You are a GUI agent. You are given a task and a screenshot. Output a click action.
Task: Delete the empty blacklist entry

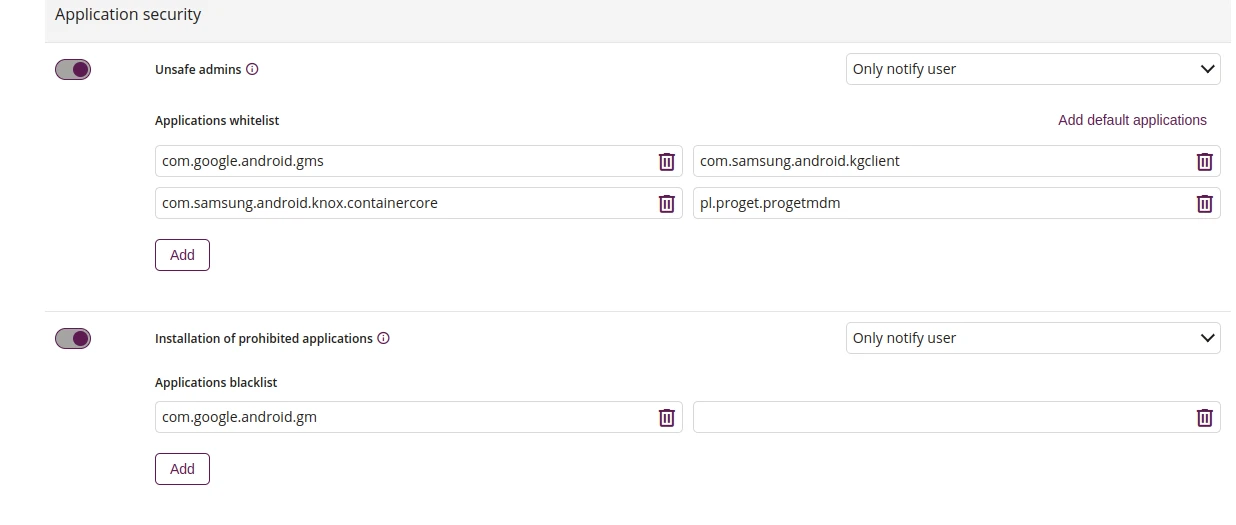coord(1205,417)
